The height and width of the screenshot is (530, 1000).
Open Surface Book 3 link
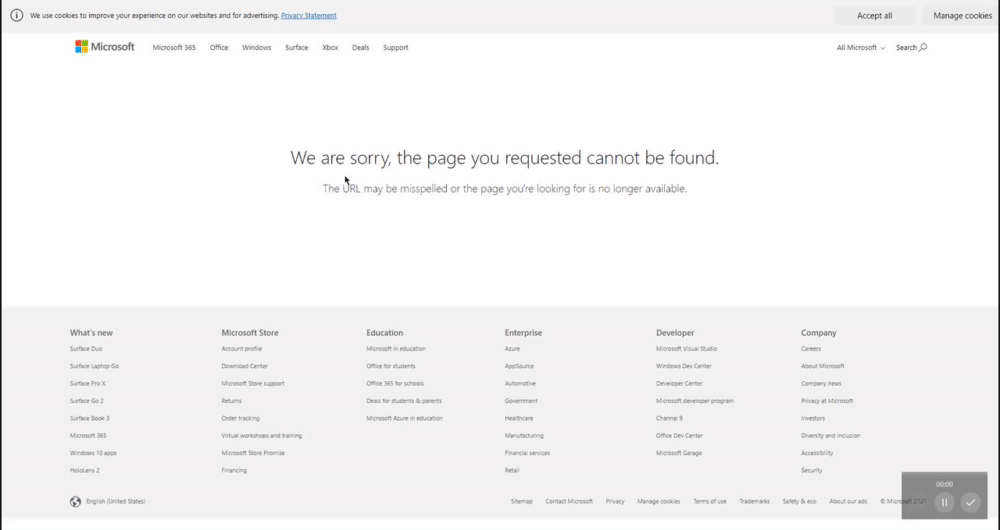click(90, 418)
